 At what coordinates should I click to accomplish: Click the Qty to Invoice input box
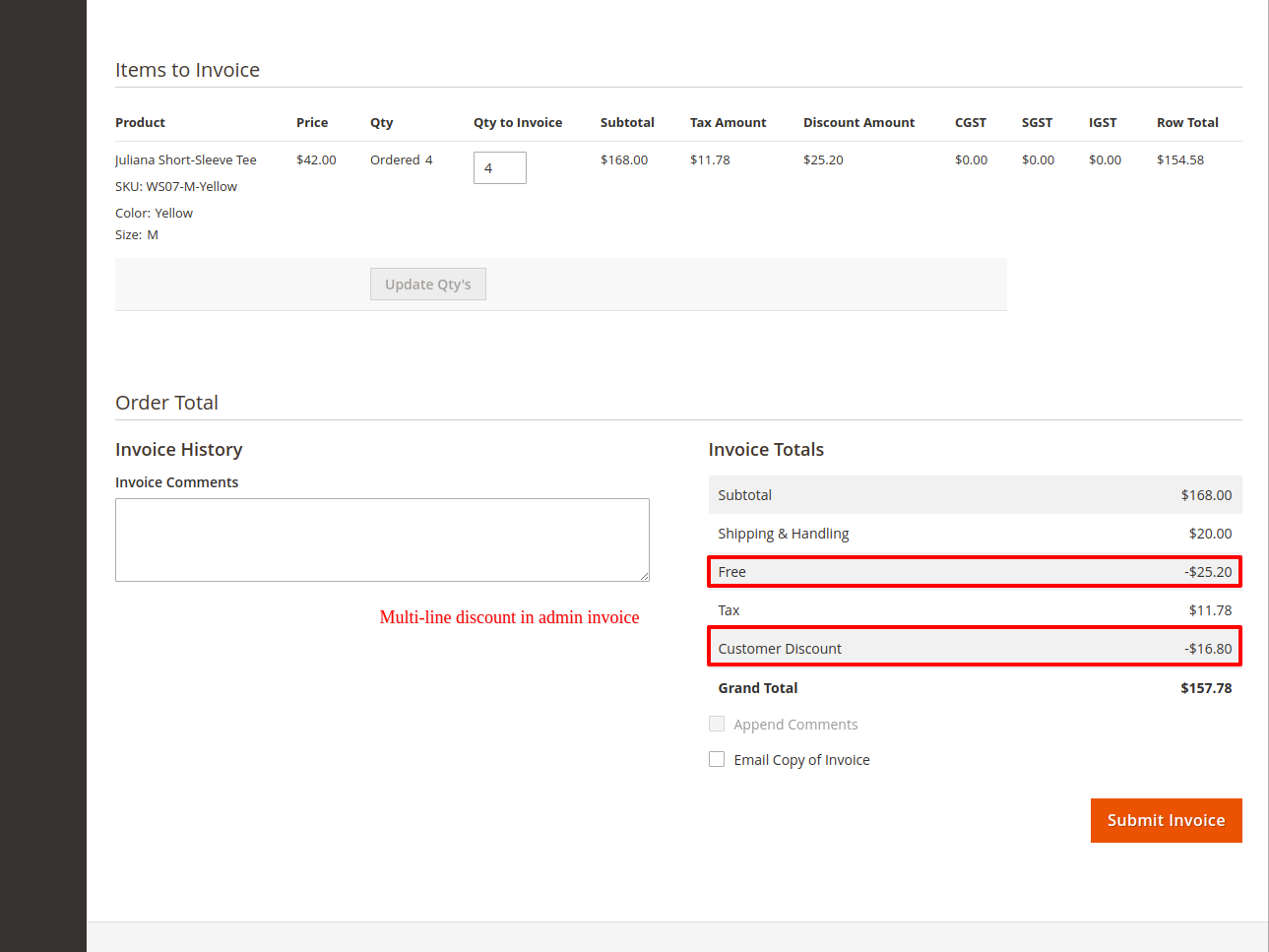[499, 167]
